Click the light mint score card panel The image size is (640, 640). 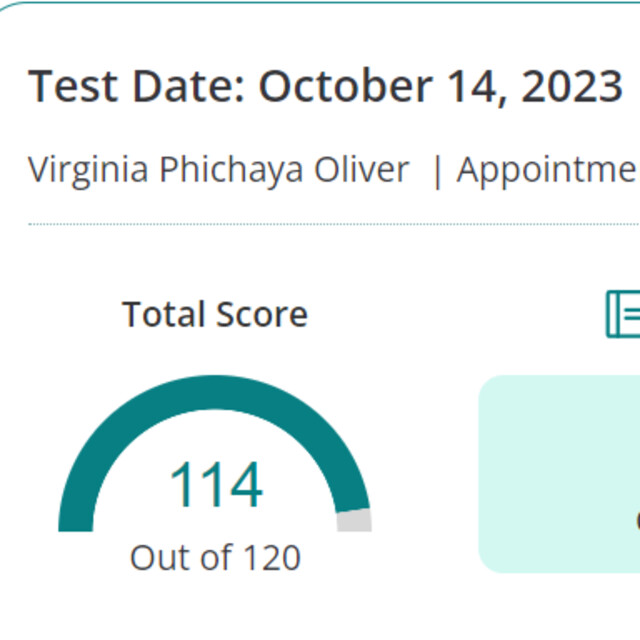(x=559, y=474)
